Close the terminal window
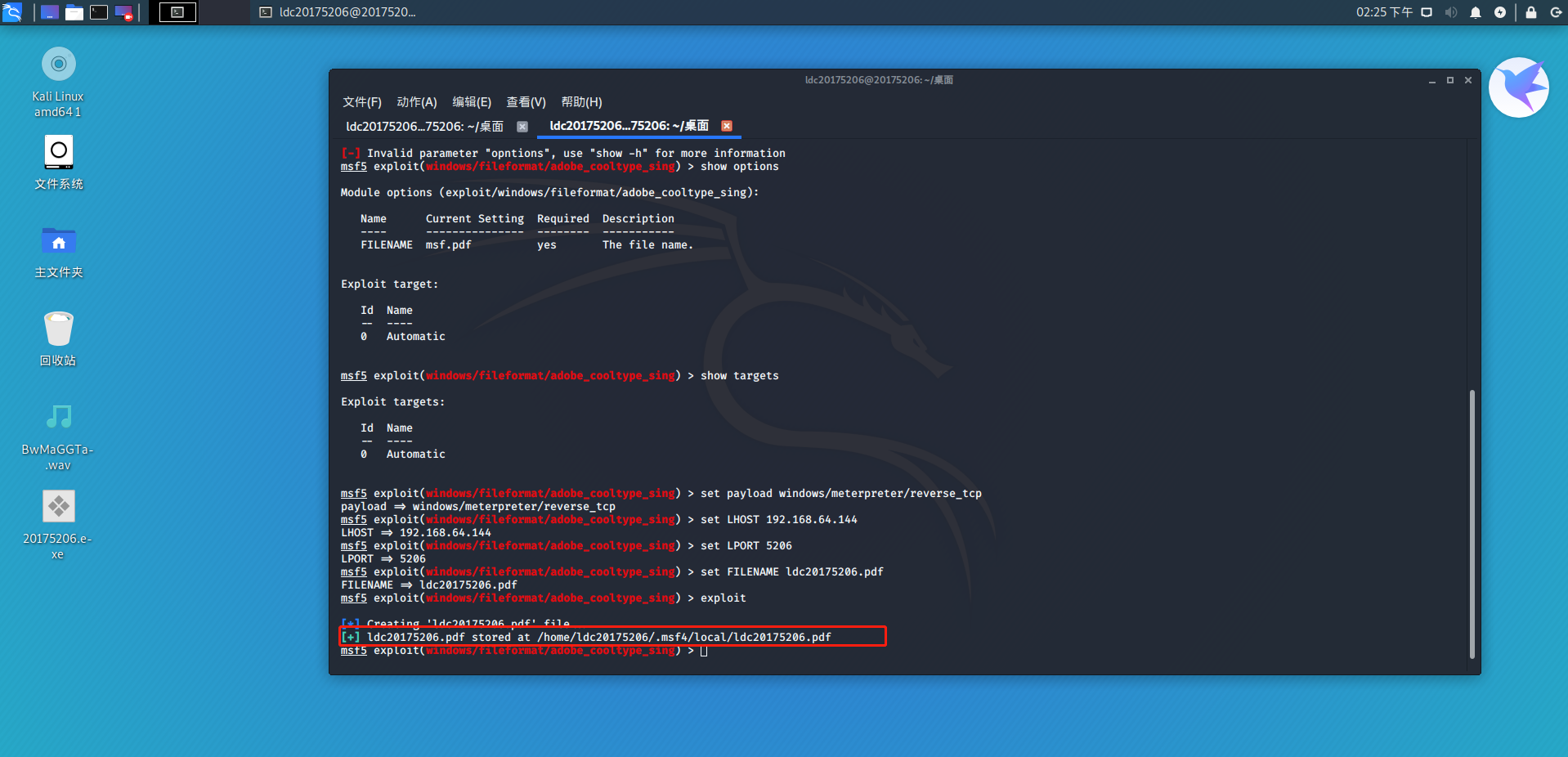1568x757 pixels. (x=1468, y=80)
